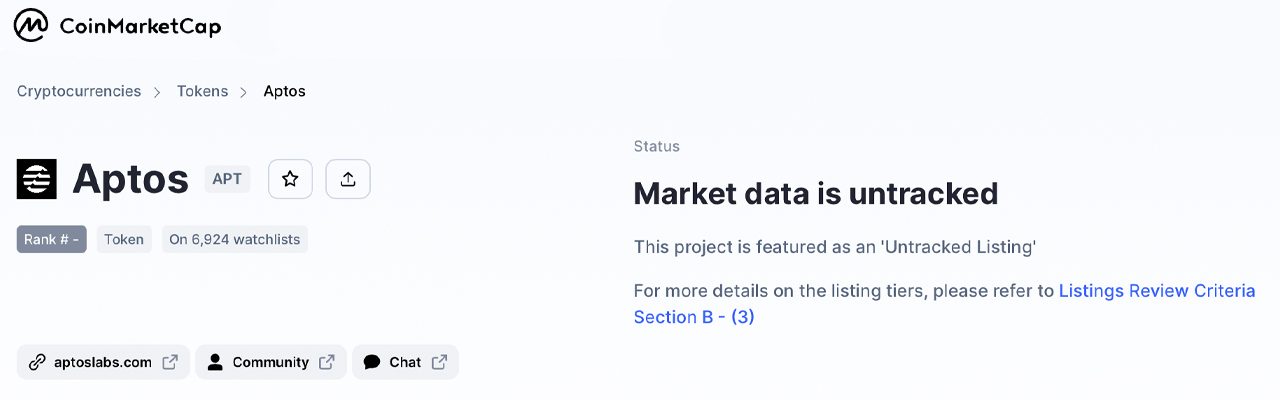The height and width of the screenshot is (400, 1280).
Task: Click the Rank # badge
Action: (52, 239)
